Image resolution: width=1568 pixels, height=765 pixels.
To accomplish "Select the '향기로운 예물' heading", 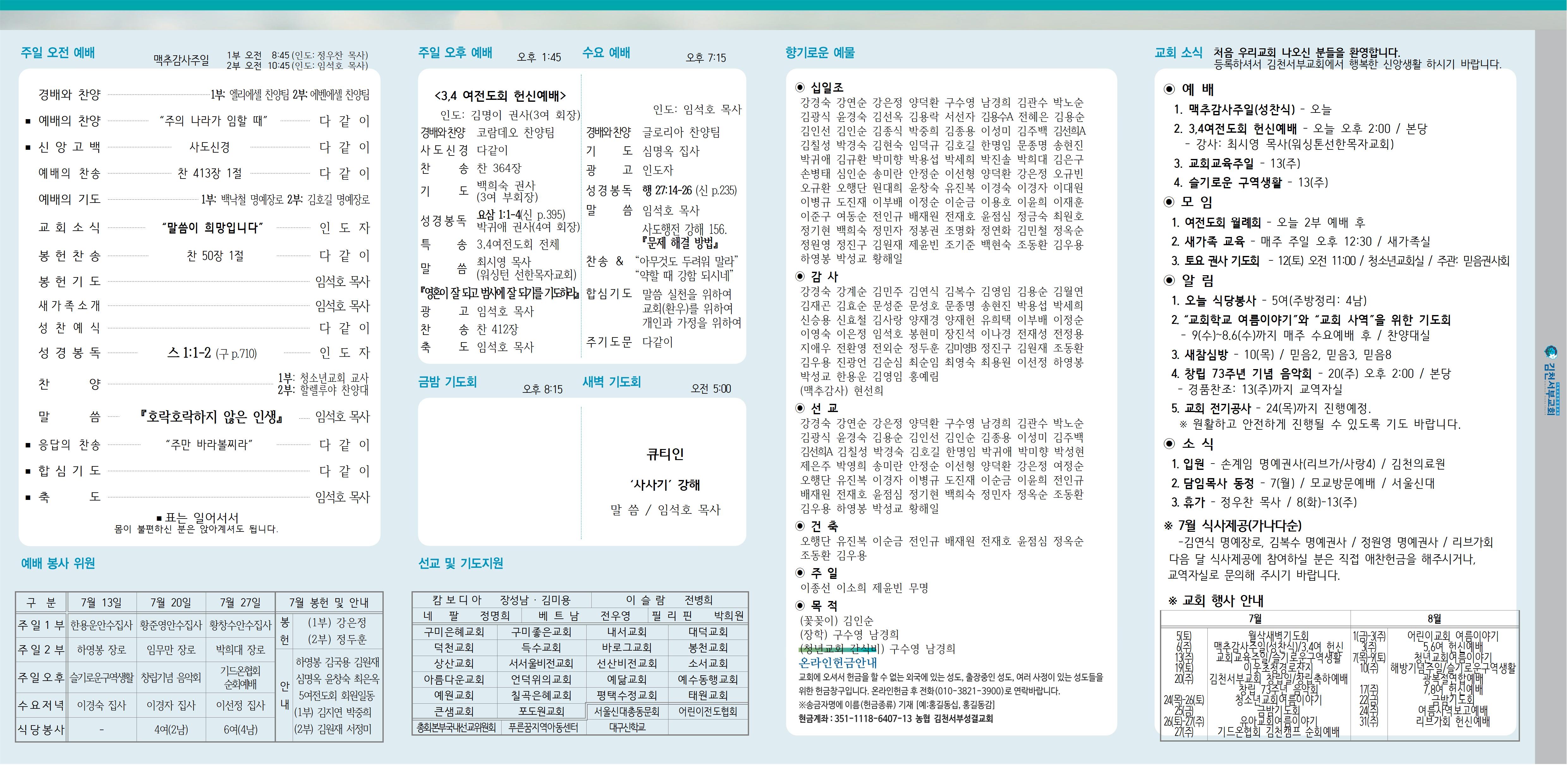I will point(820,53).
